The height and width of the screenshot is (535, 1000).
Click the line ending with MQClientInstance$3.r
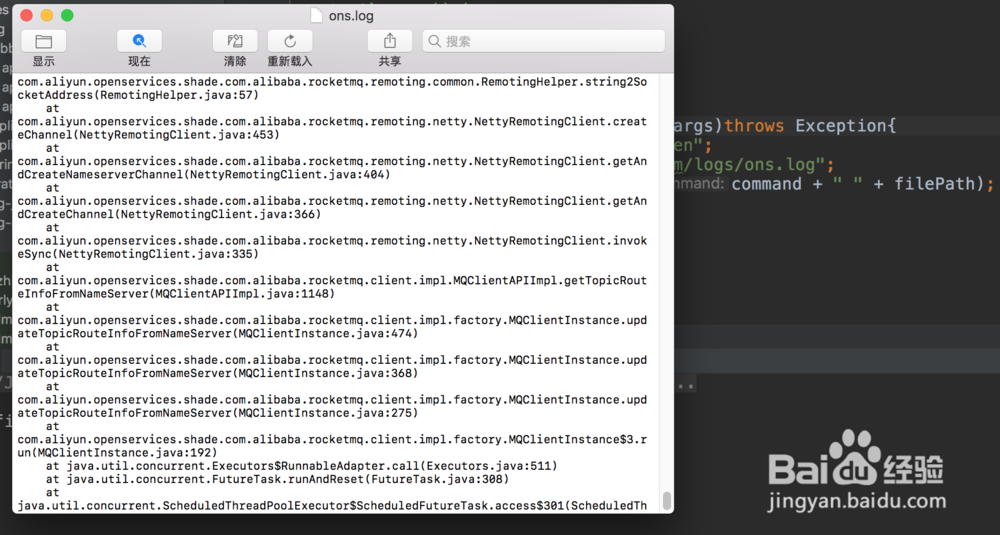[x=332, y=440]
